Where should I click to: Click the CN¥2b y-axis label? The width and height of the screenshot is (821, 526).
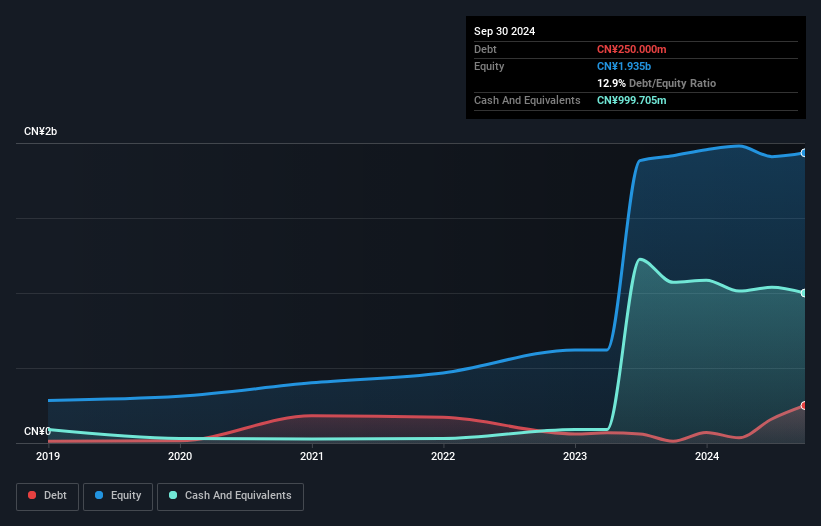[x=40, y=131]
